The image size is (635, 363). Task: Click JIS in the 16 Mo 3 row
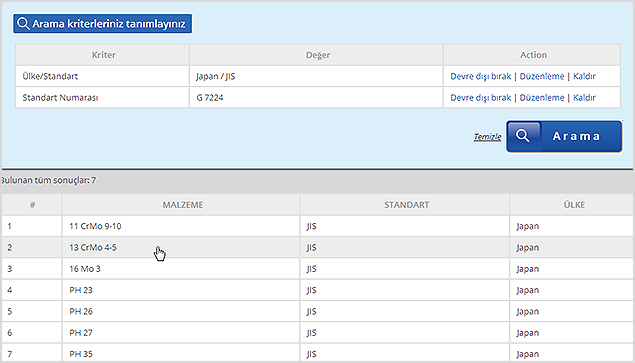311,269
